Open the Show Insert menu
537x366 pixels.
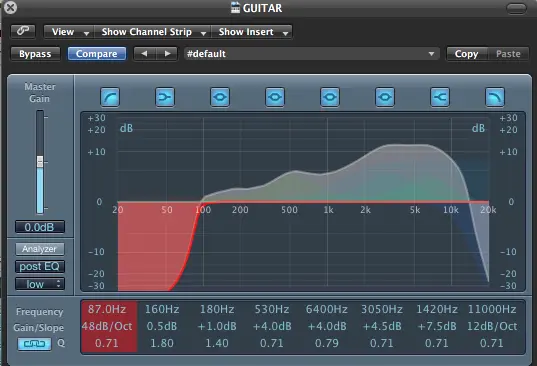[x=252, y=32]
